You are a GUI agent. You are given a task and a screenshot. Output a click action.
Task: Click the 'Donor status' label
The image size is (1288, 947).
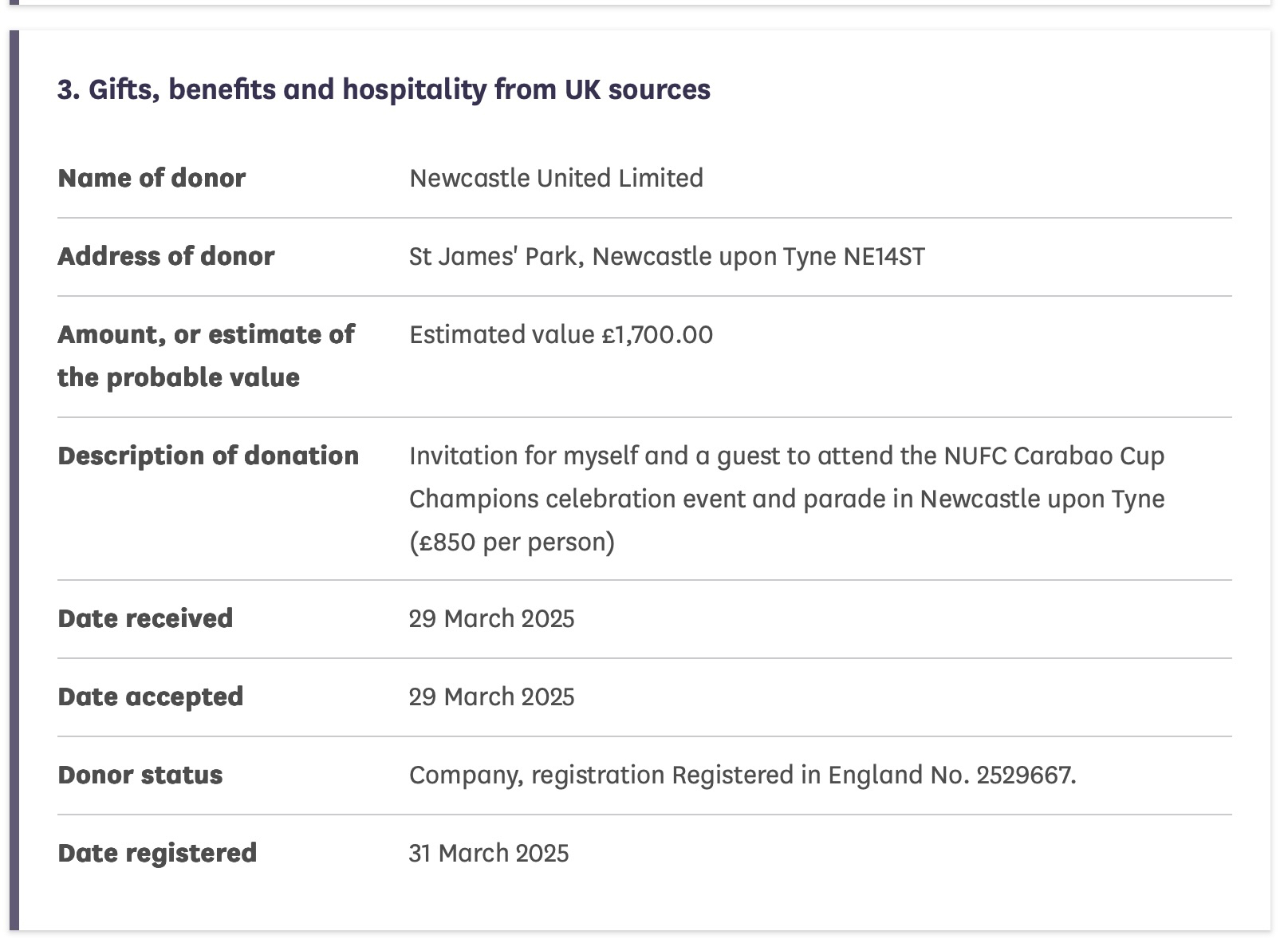click(140, 775)
